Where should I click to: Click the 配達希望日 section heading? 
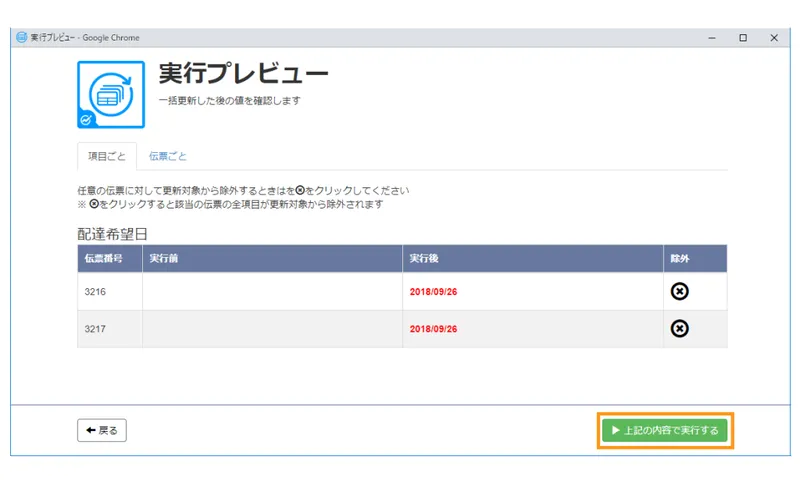pyautogui.click(x=112, y=234)
